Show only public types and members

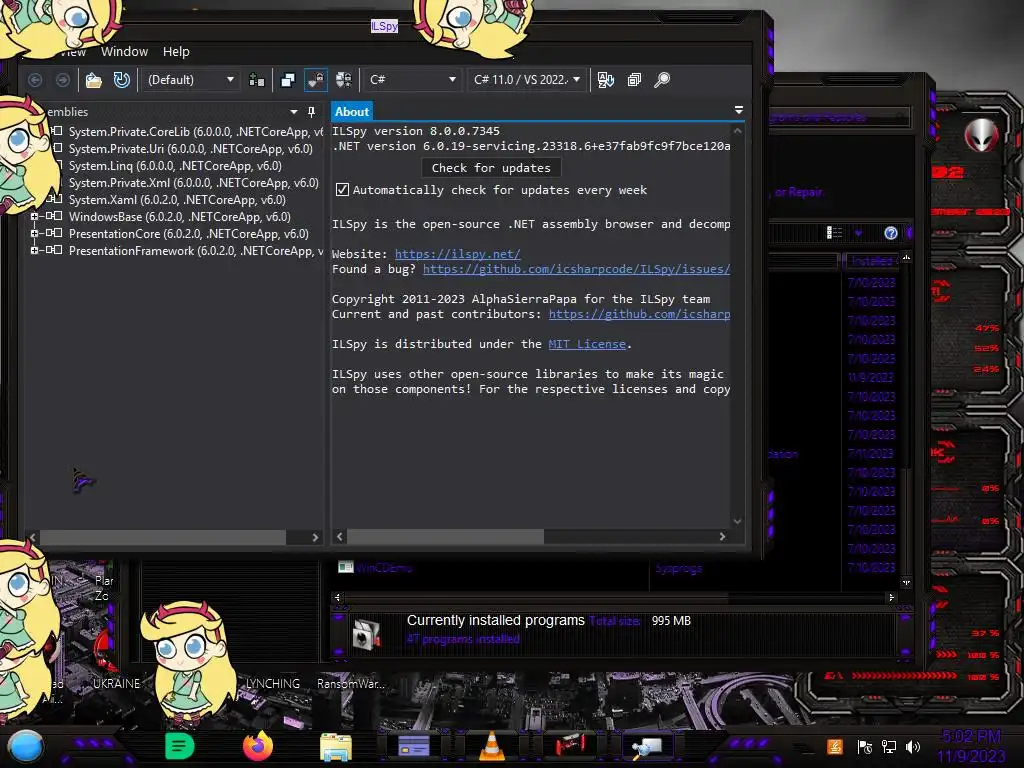[x=288, y=80]
